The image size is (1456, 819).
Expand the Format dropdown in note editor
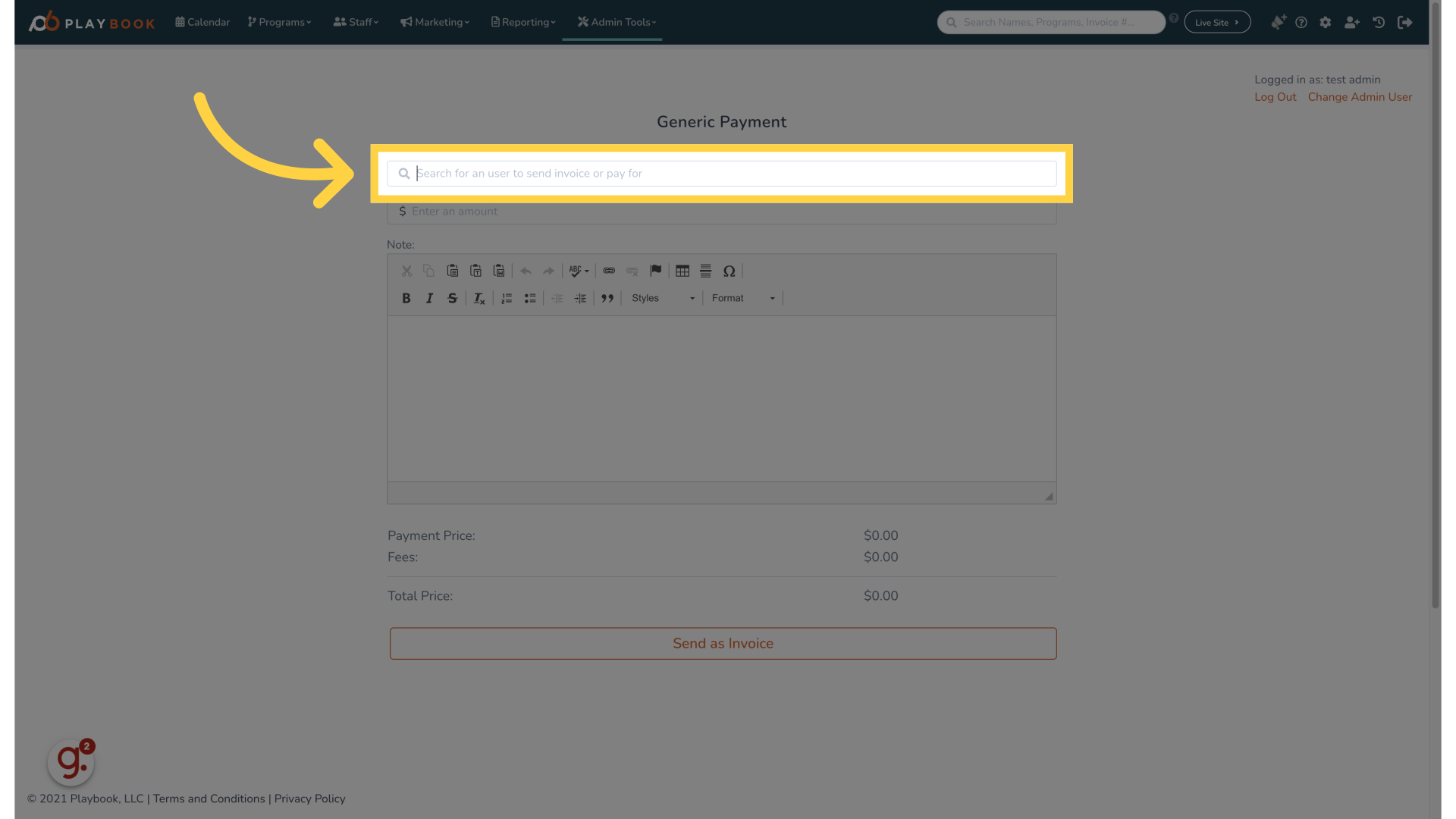click(x=743, y=298)
